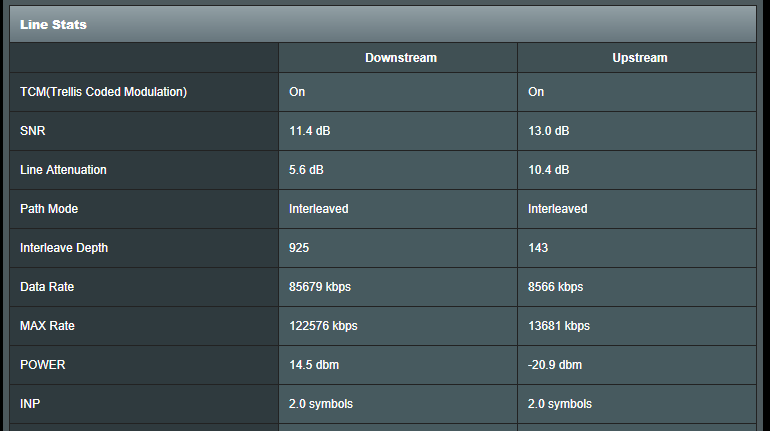Screen dimensions: 770x431
Task: Click the Downstream column header
Action: coord(400,58)
